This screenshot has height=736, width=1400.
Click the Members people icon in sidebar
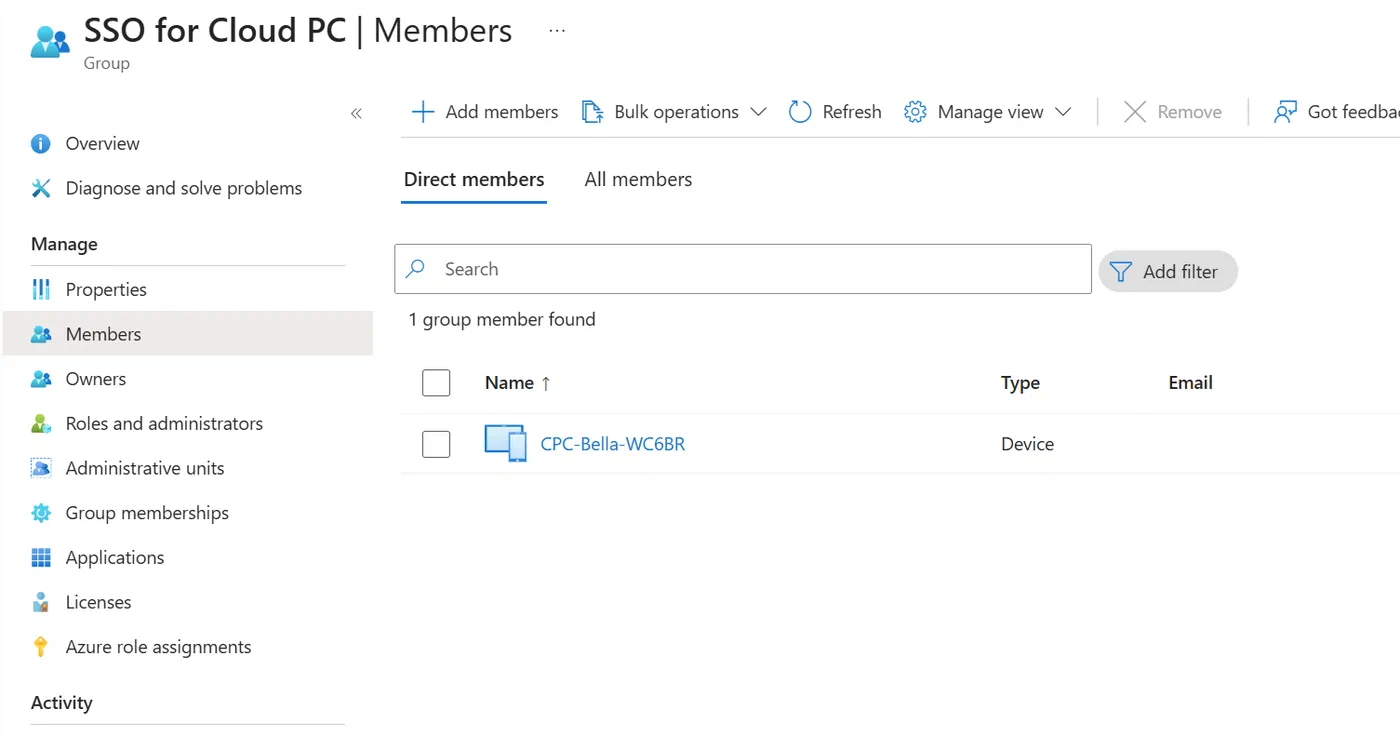(x=41, y=334)
